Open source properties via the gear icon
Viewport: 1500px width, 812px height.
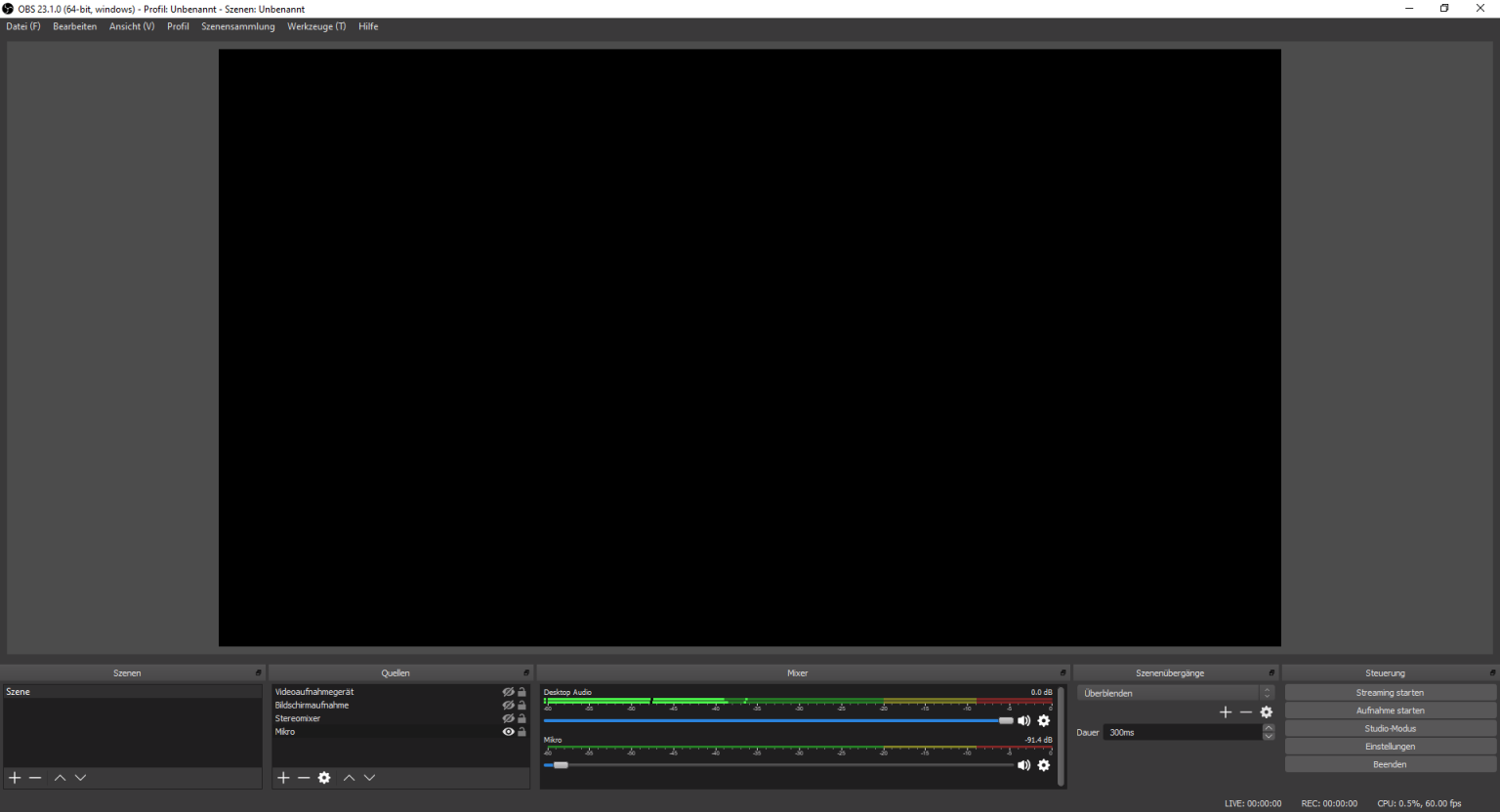pos(324,778)
